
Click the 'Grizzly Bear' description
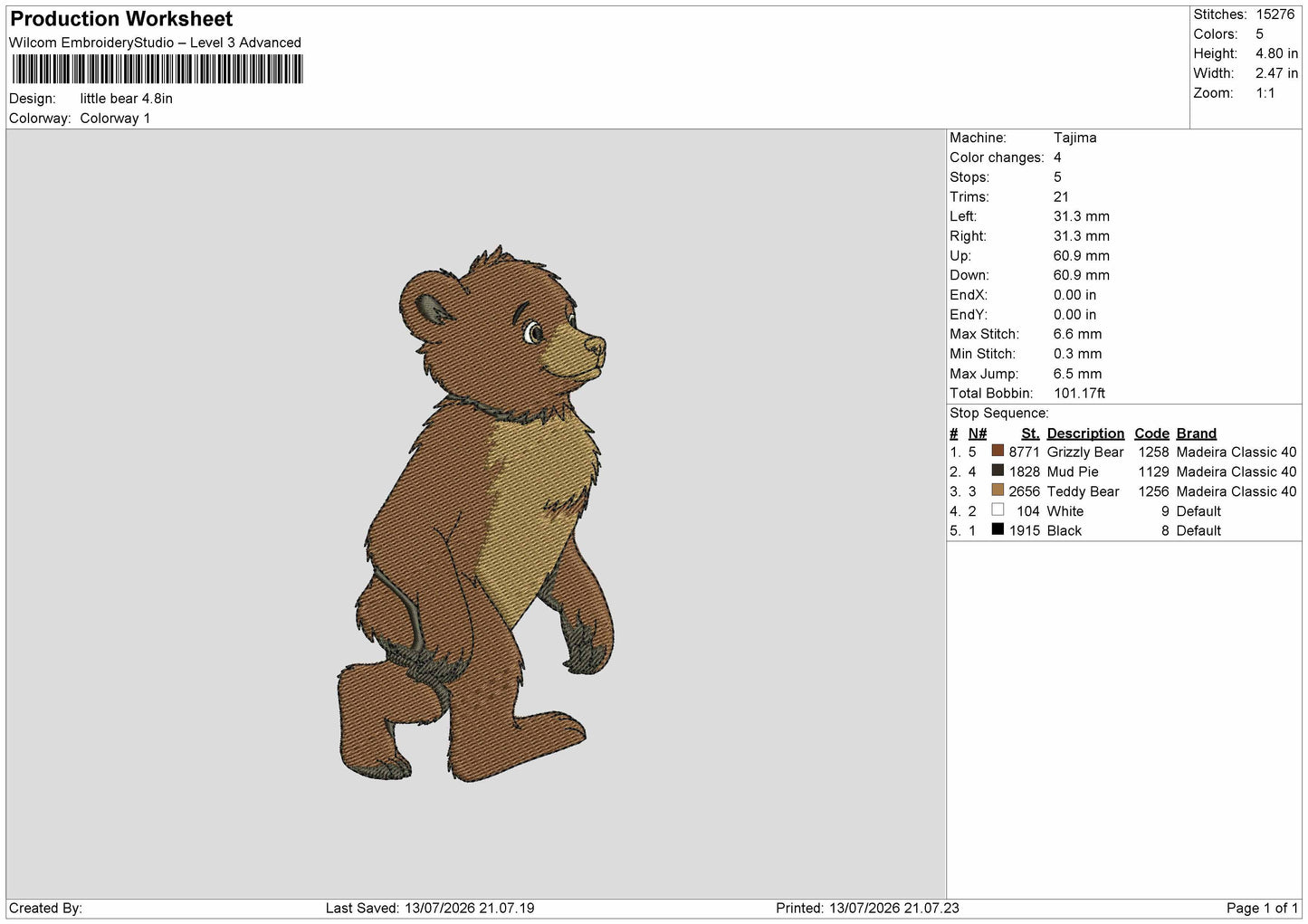1084,452
